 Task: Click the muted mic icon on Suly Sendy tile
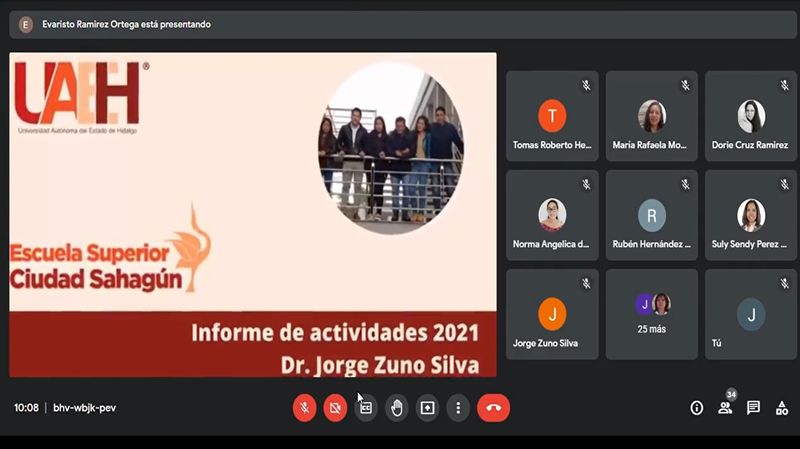coord(784,184)
